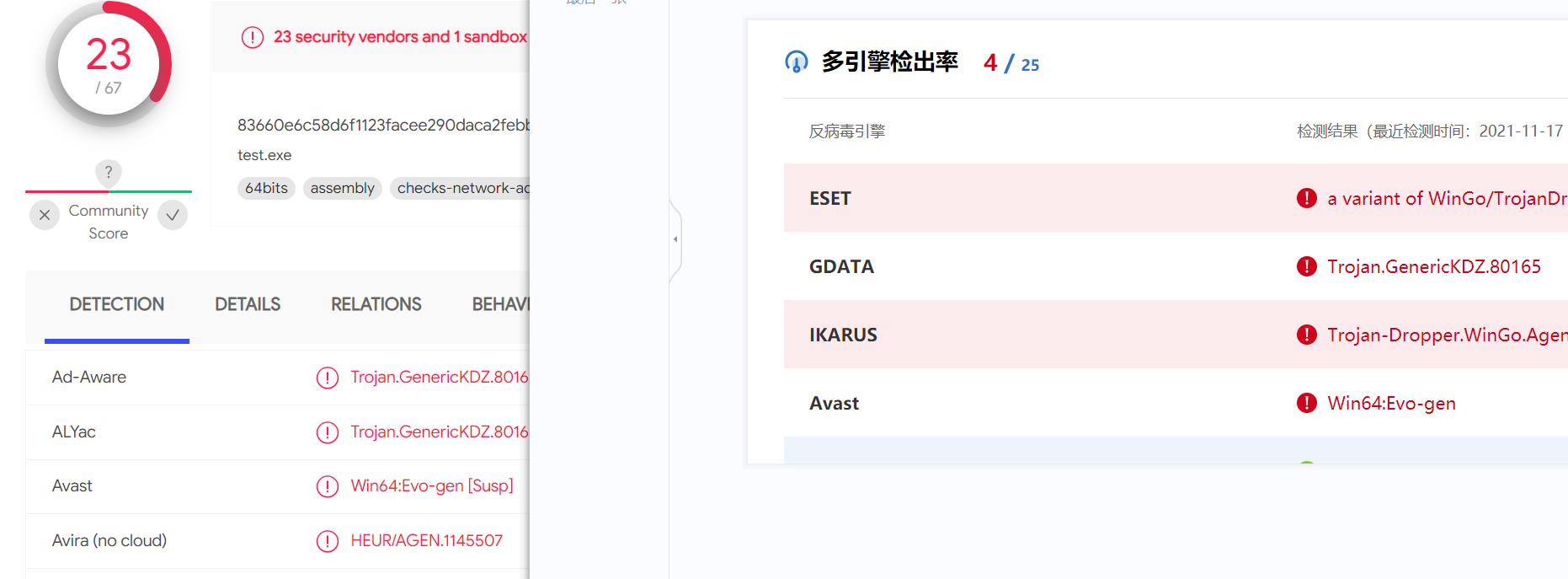Open the DETAILS tab
Image resolution: width=1568 pixels, height=579 pixels.
[248, 304]
